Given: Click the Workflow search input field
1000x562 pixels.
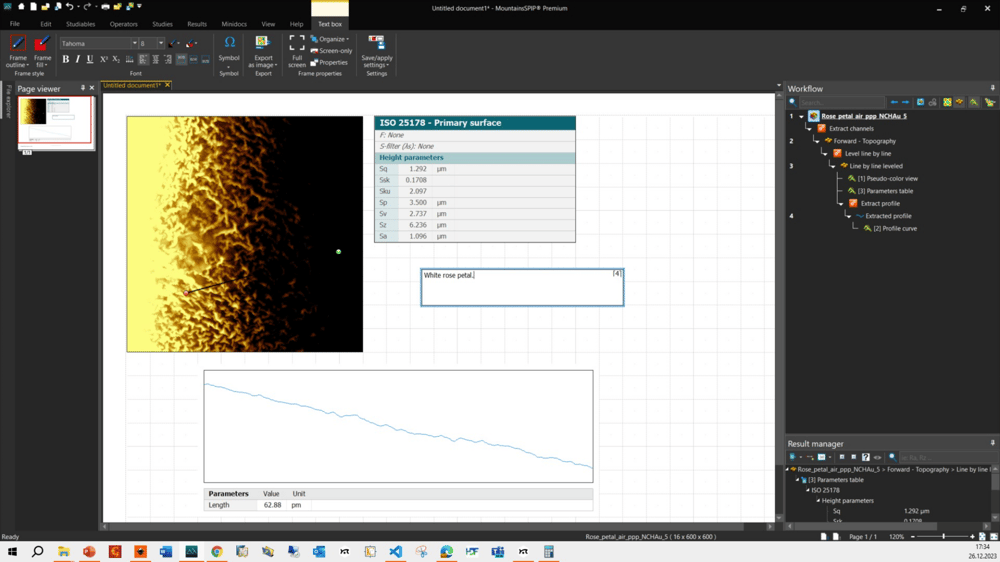Looking at the screenshot, I should (x=841, y=102).
